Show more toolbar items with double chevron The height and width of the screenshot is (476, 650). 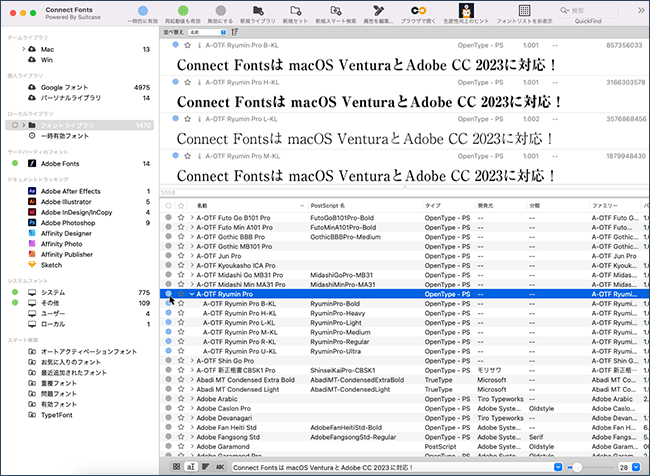coord(641,10)
